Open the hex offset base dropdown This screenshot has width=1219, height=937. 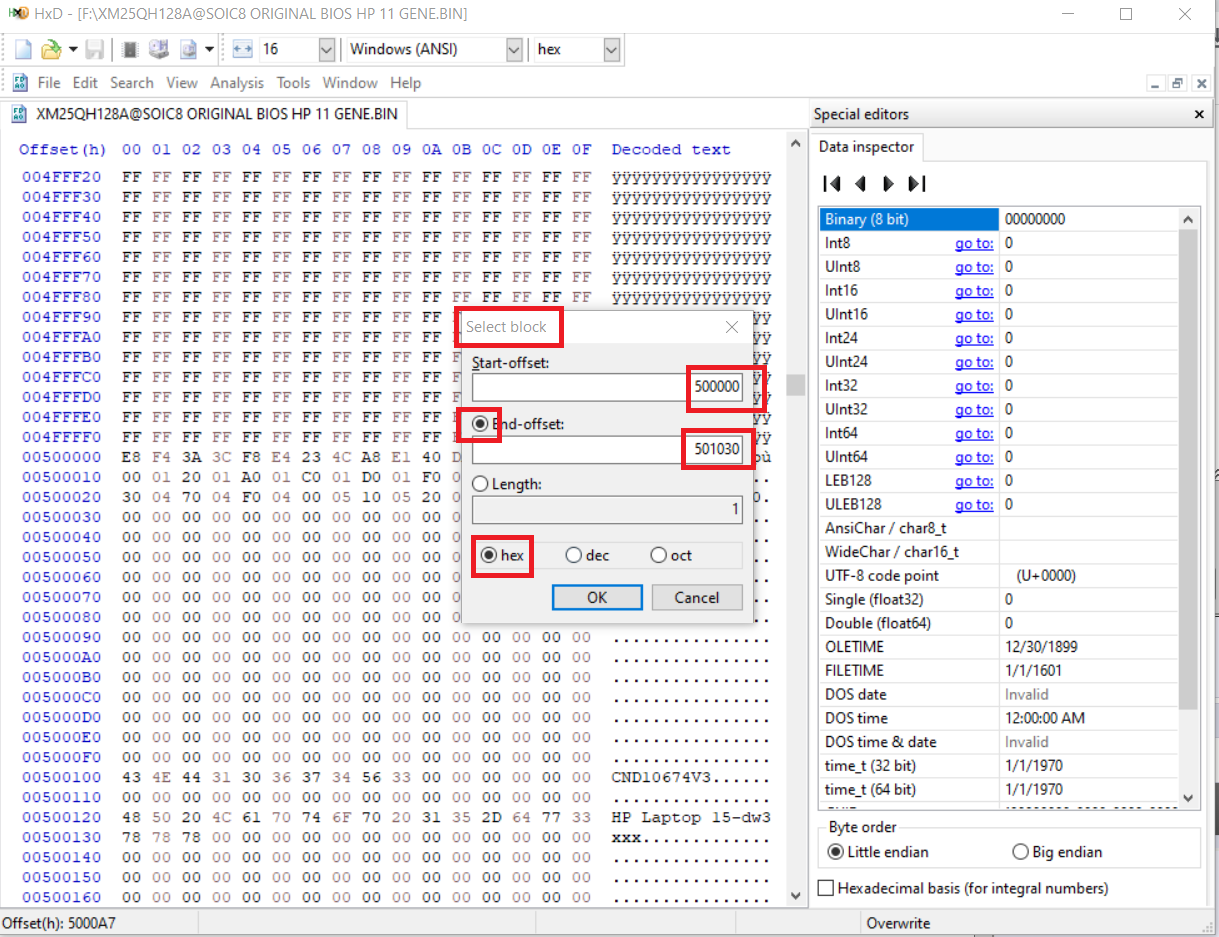[611, 49]
